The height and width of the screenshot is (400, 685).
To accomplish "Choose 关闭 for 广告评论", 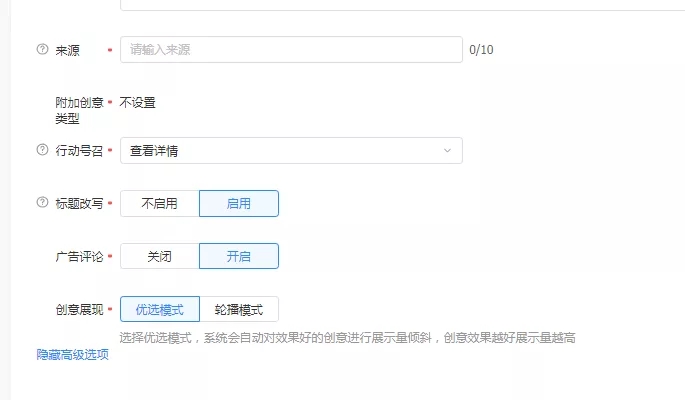I will (x=159, y=256).
